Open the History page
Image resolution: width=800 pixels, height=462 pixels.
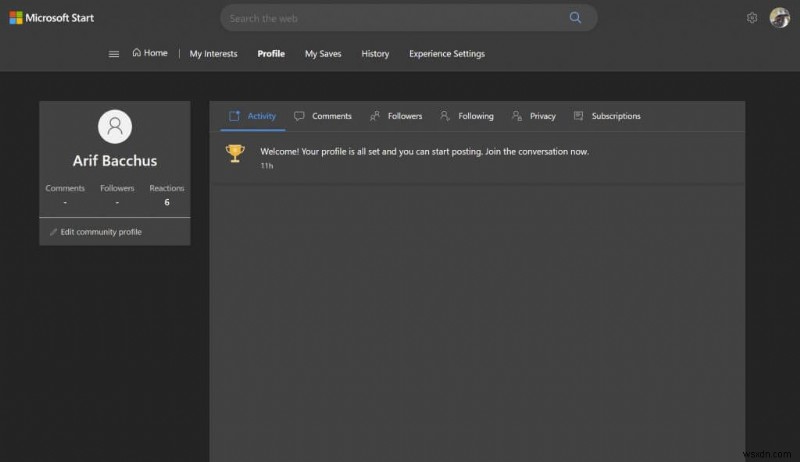(375, 54)
